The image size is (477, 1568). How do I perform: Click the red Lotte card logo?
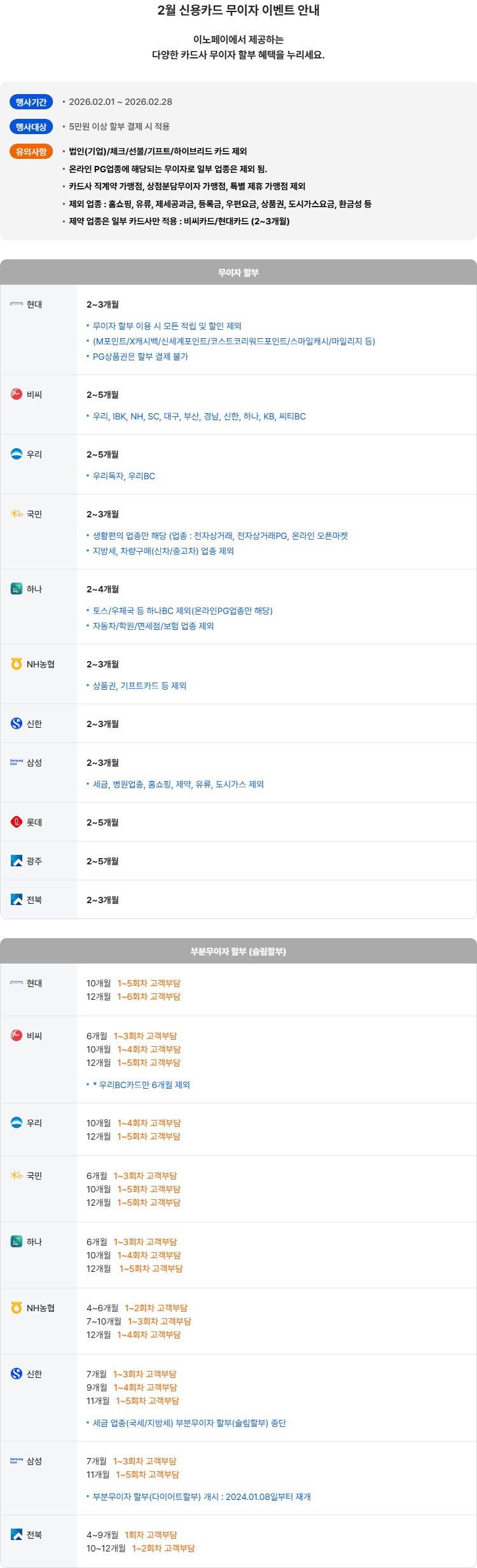coord(17,822)
